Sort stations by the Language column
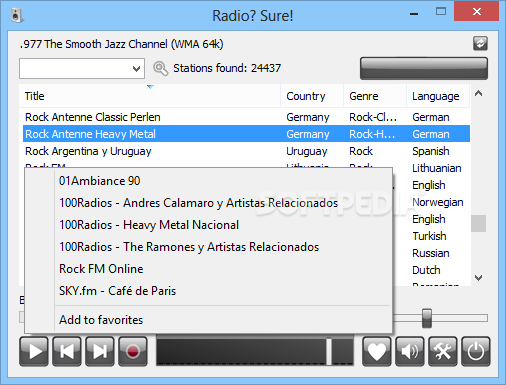 (438, 96)
